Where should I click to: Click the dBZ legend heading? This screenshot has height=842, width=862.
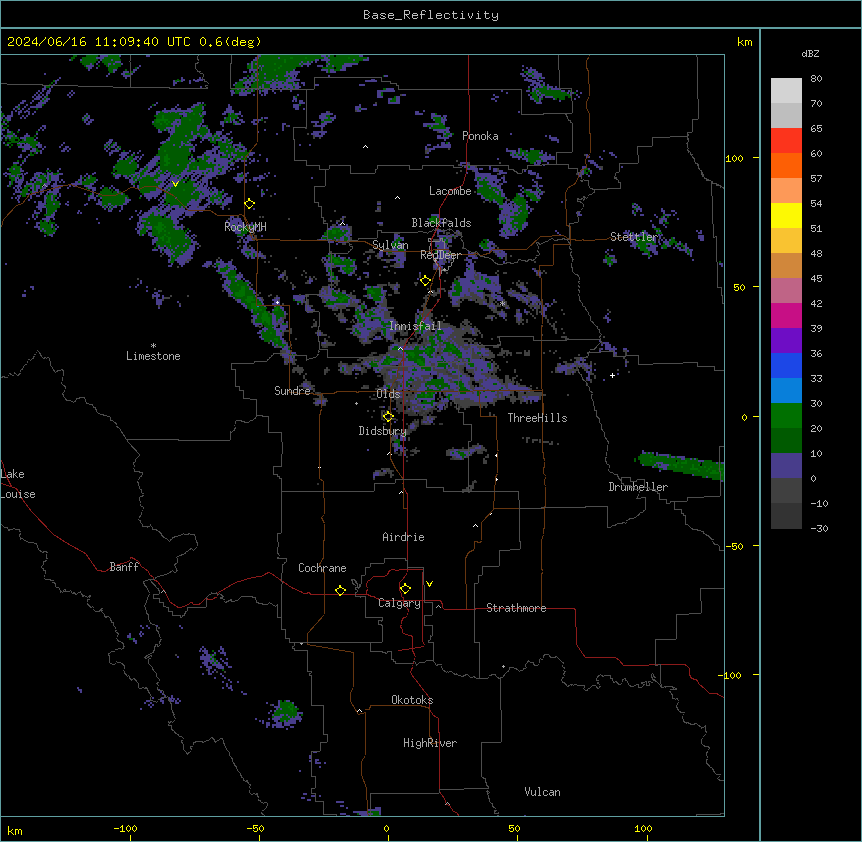[810, 53]
